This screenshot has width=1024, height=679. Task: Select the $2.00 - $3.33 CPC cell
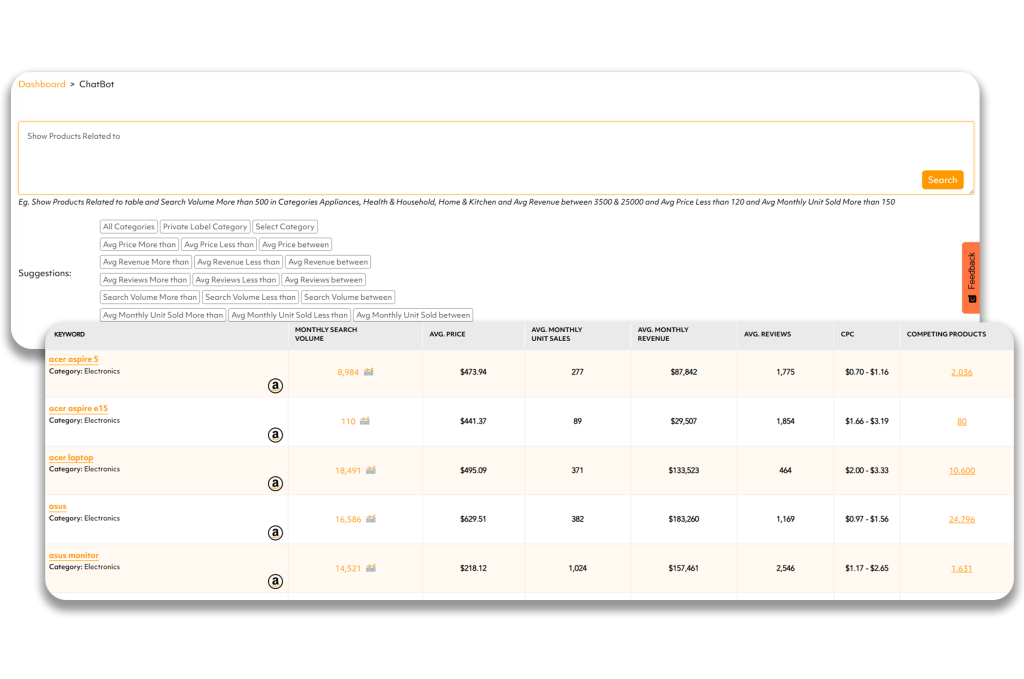point(867,470)
